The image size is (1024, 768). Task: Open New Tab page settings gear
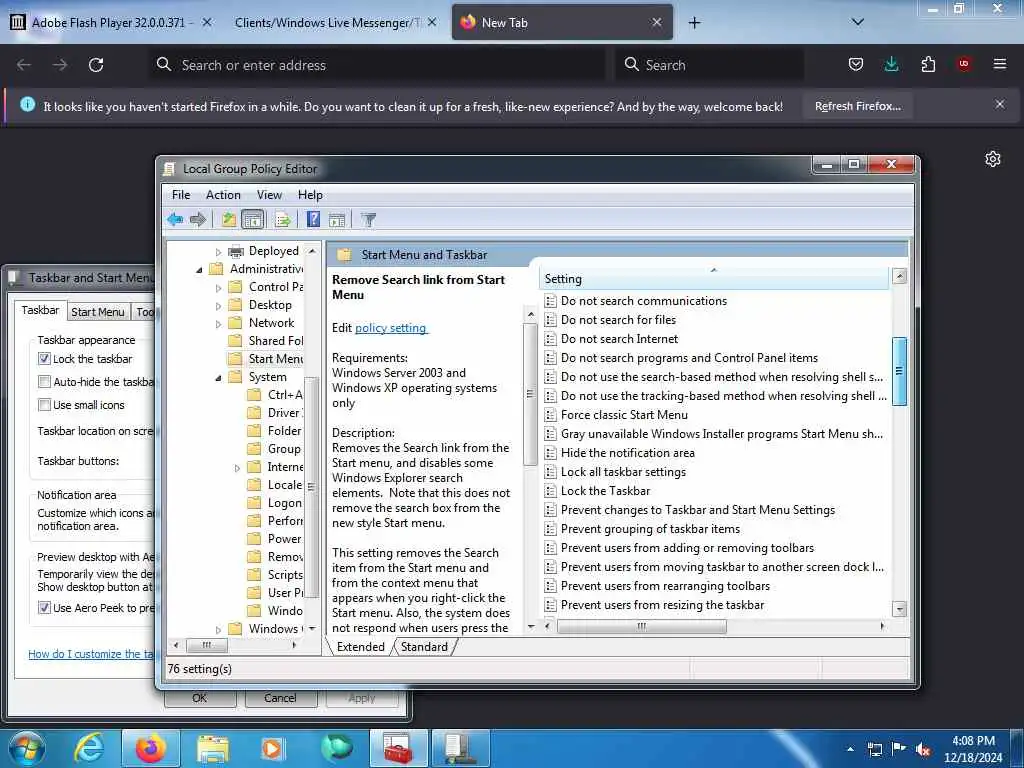tap(993, 159)
